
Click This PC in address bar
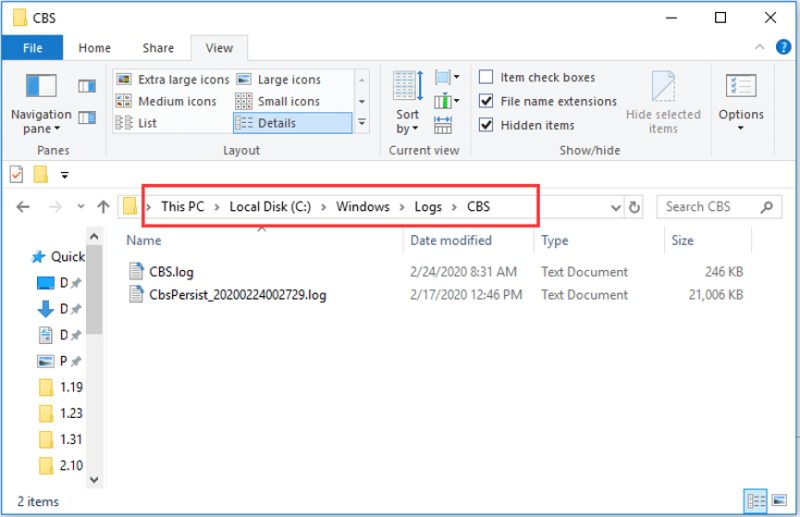coord(183,207)
